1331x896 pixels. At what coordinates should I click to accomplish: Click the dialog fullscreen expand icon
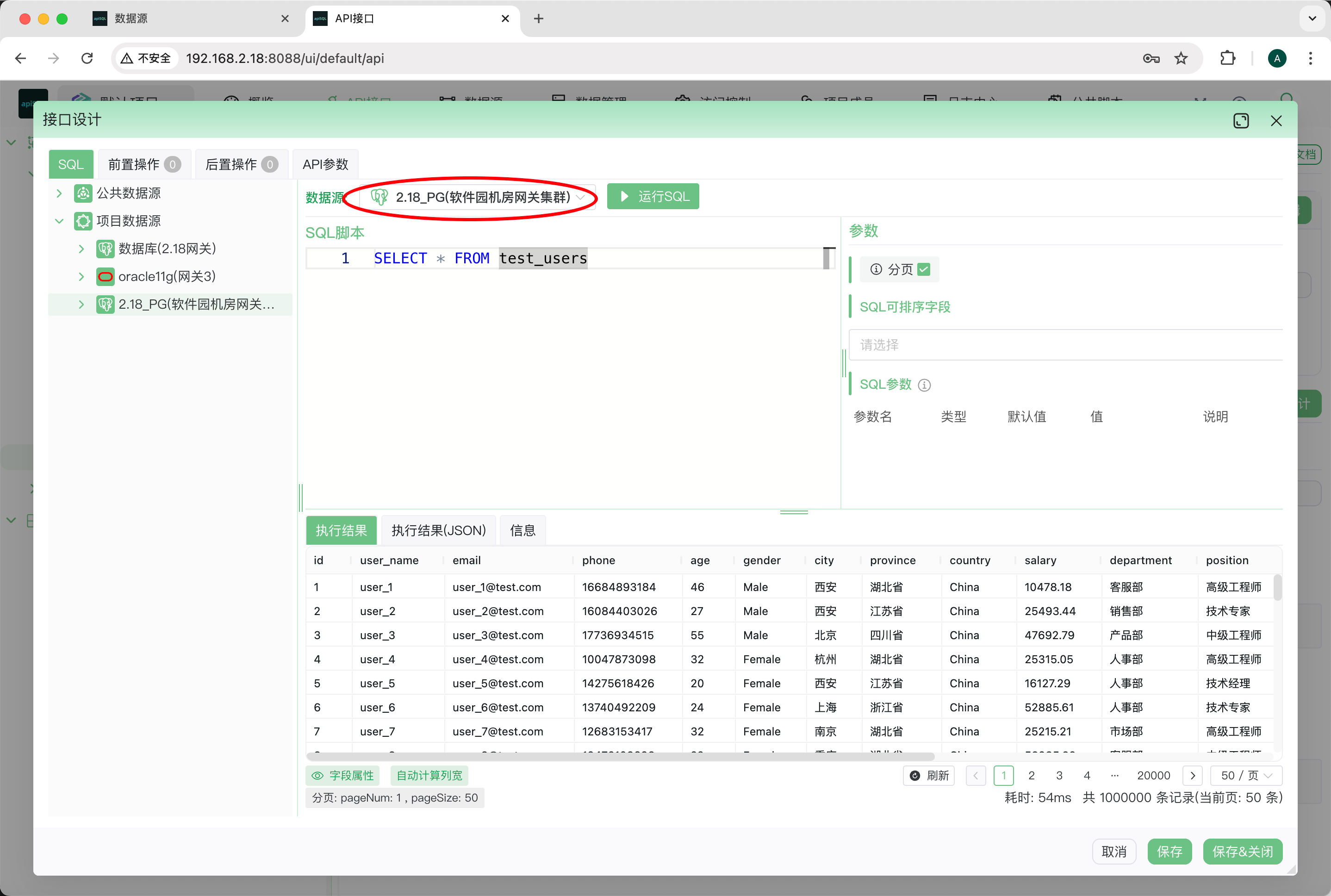1241,121
